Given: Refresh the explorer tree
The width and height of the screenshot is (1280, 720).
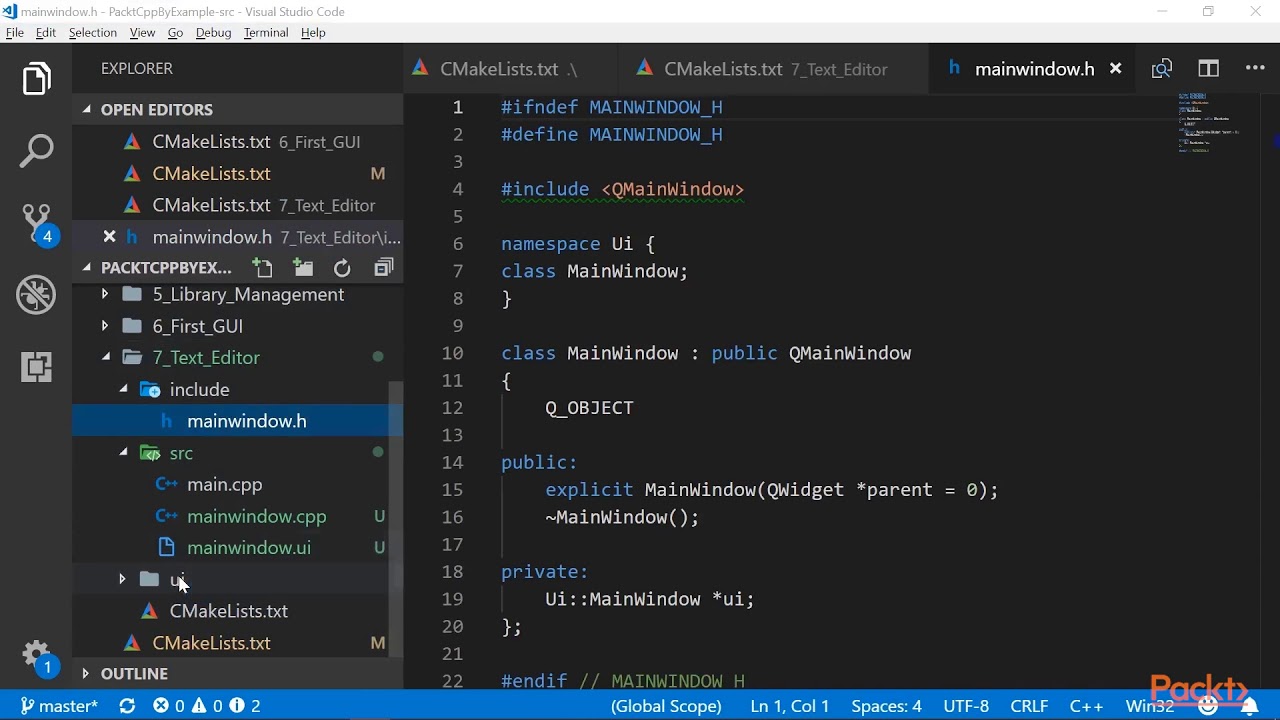Looking at the screenshot, I should 342,268.
